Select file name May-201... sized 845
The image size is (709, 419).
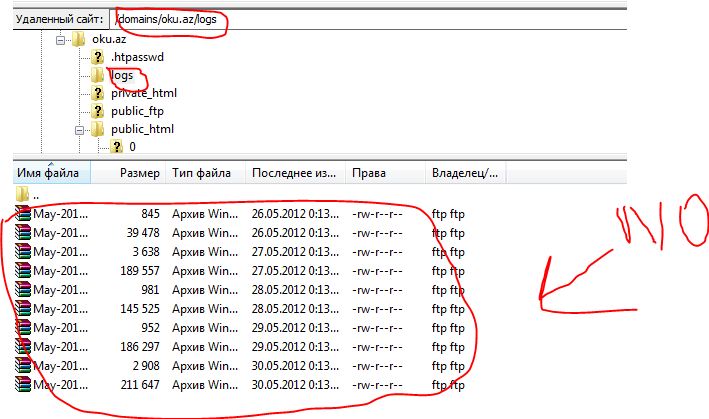coord(61,213)
